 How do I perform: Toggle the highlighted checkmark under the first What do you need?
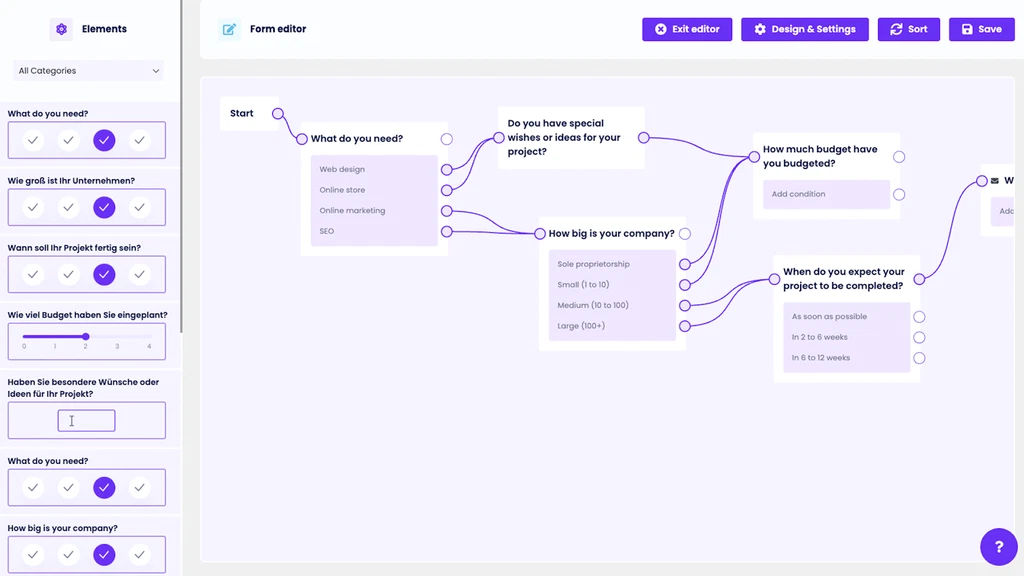pyautogui.click(x=104, y=141)
